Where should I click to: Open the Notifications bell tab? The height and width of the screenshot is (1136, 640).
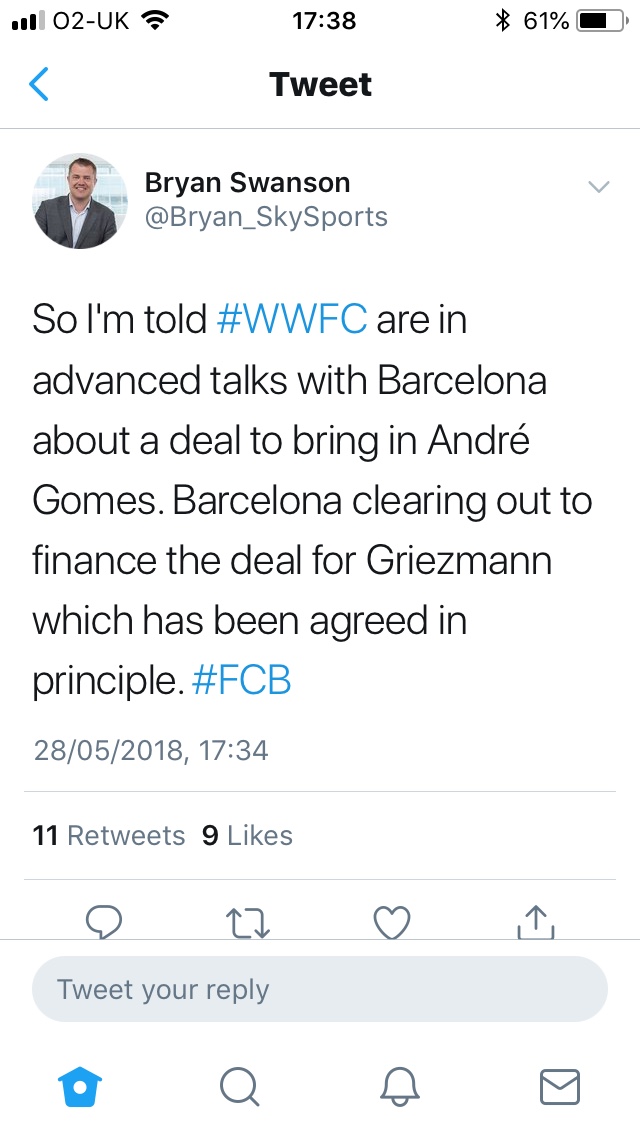(400, 1085)
